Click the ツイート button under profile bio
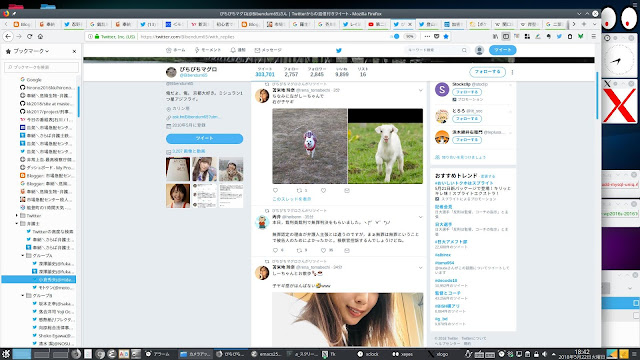Viewport: 640px width, 360px height. click(204, 138)
